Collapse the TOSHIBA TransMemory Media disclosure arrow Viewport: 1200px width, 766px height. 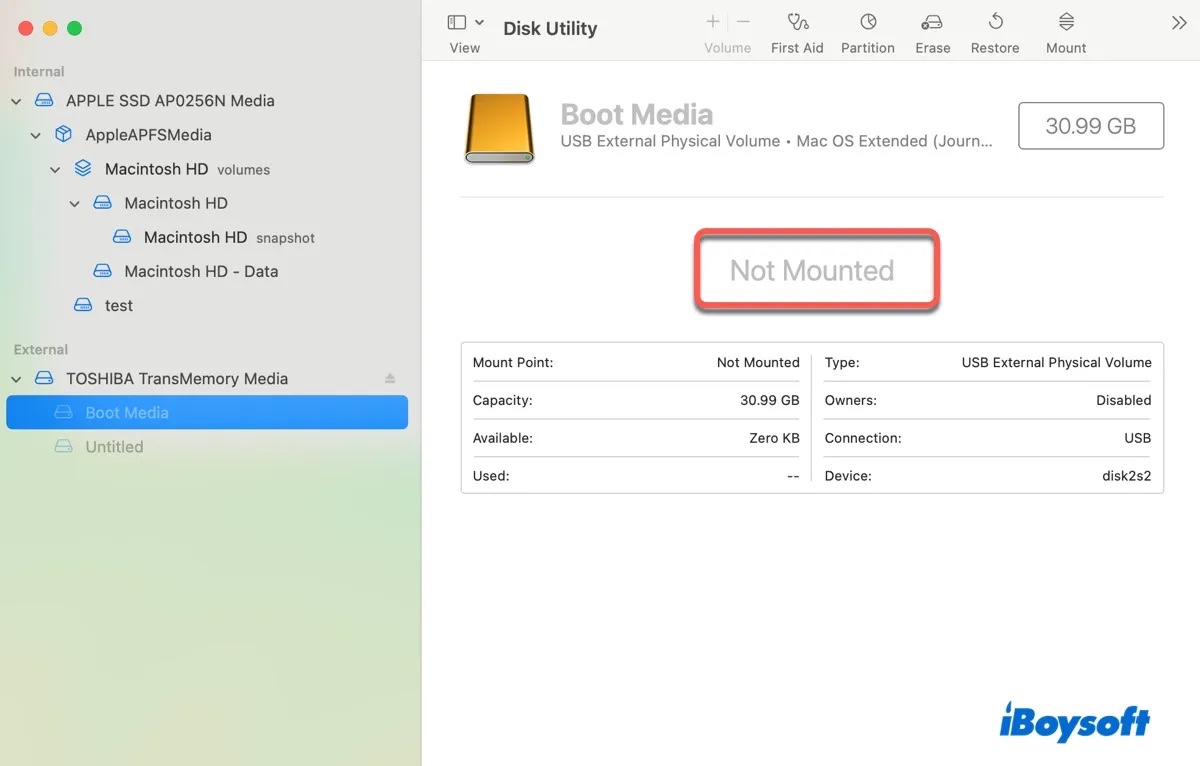pos(17,379)
